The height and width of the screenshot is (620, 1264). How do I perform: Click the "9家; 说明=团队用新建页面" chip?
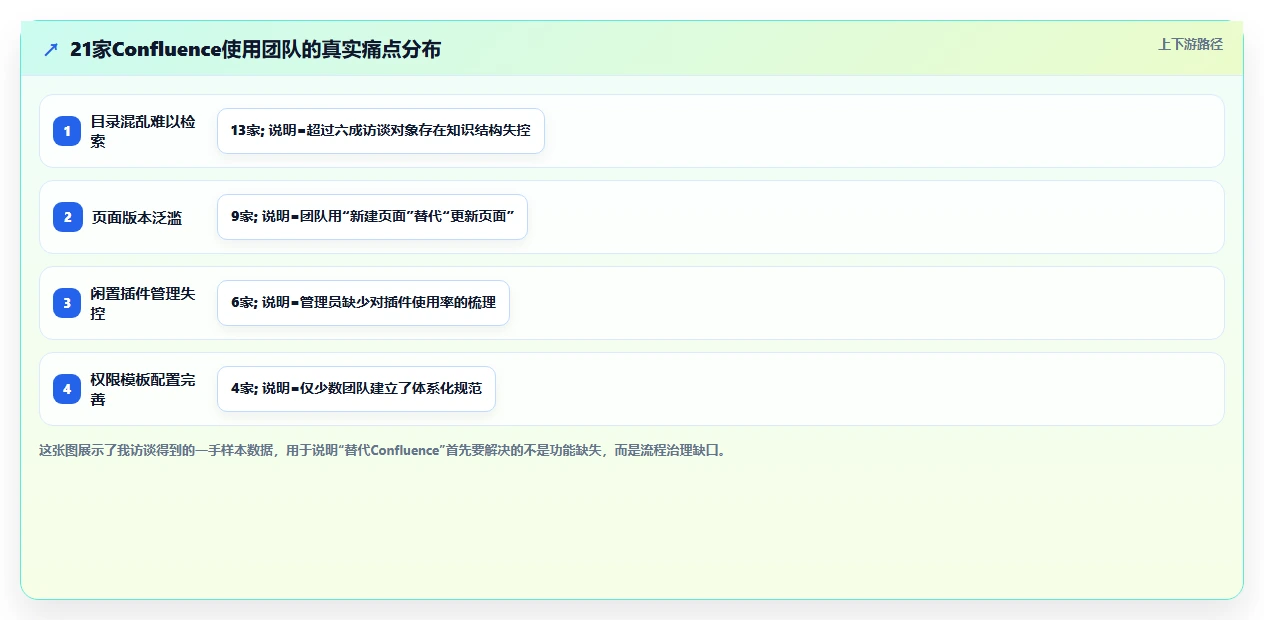tap(372, 217)
